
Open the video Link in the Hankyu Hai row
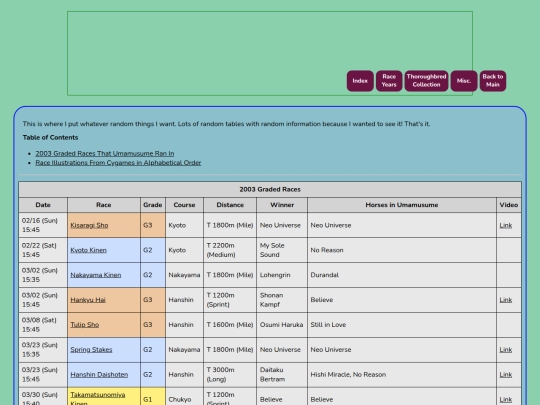[506, 300]
